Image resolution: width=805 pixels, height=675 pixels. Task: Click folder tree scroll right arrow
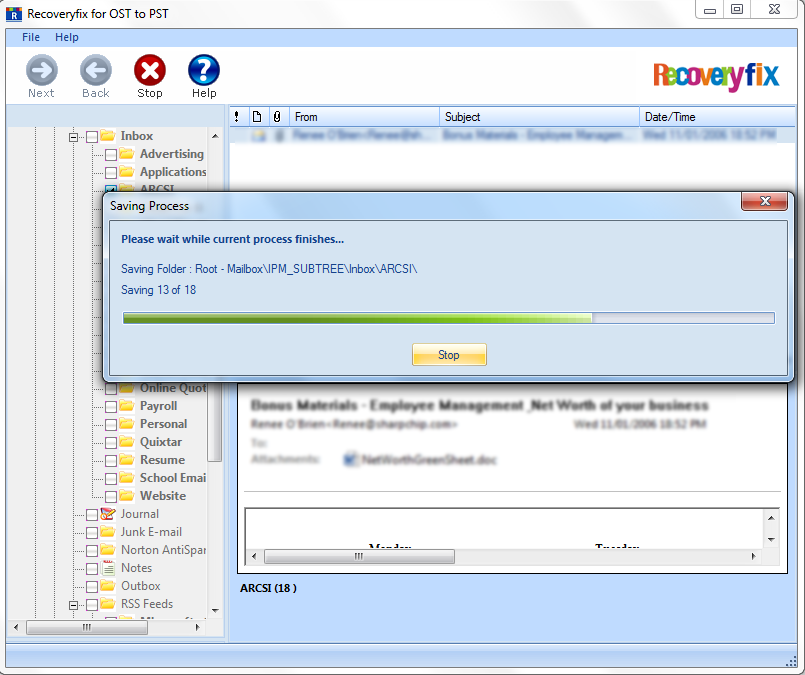tap(198, 627)
